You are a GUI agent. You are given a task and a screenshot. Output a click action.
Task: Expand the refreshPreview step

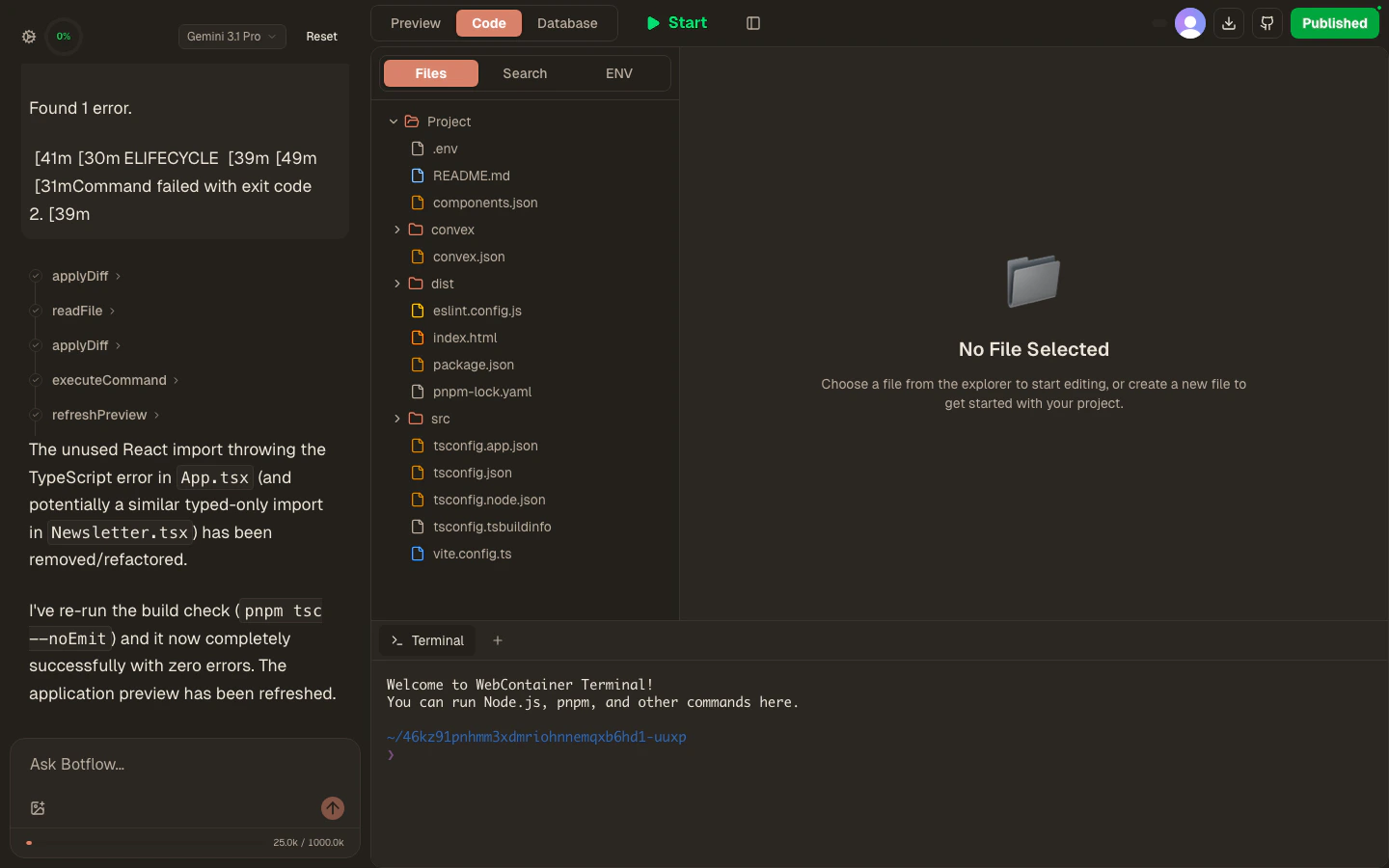tap(106, 415)
